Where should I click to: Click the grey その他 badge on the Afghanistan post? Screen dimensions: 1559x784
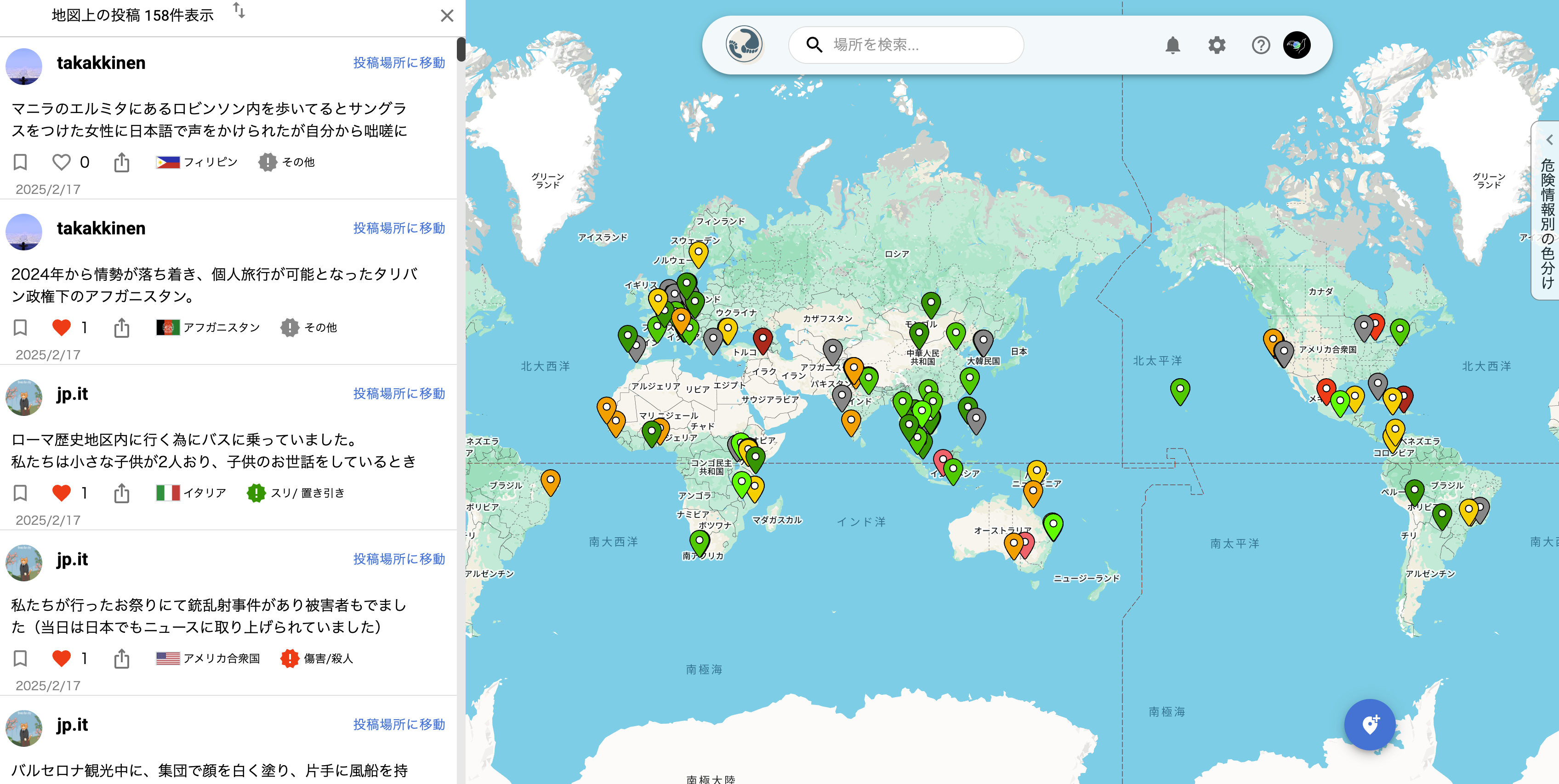click(x=289, y=327)
